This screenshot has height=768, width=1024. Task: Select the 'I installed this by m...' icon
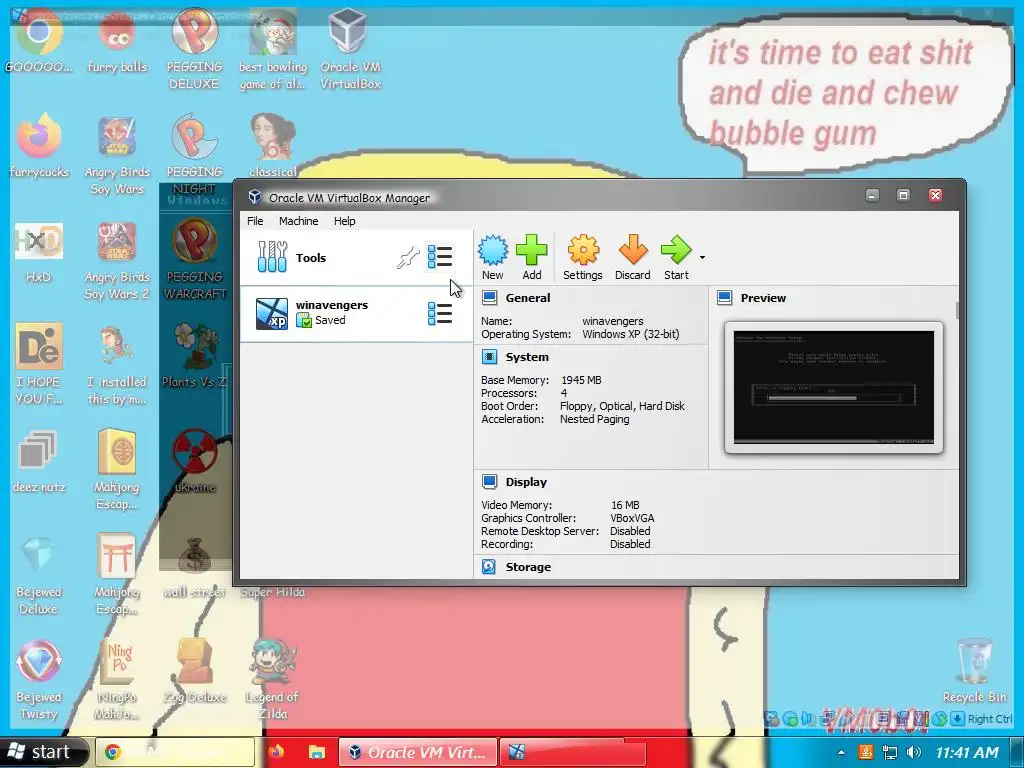(117, 366)
